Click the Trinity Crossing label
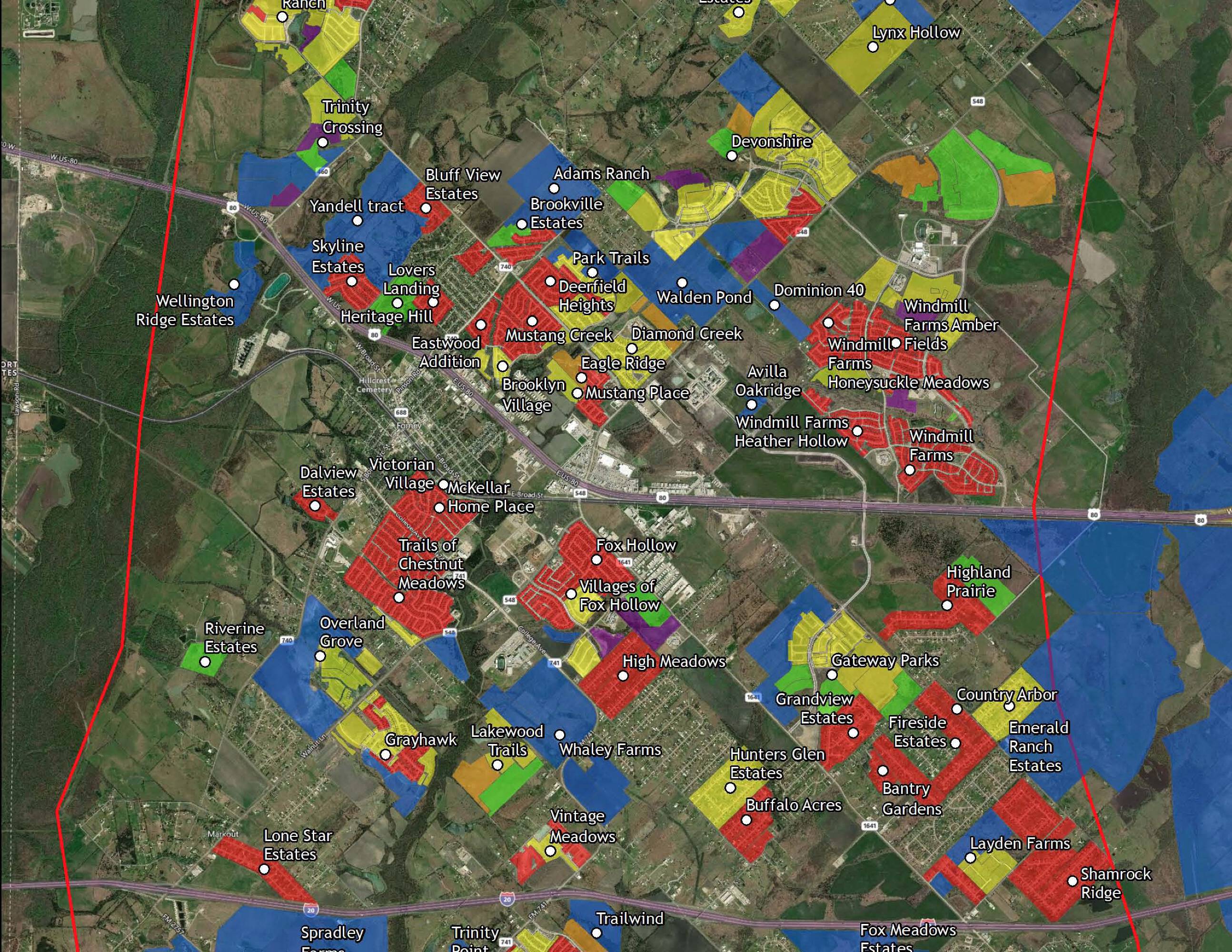The width and height of the screenshot is (1232, 952). 351,117
